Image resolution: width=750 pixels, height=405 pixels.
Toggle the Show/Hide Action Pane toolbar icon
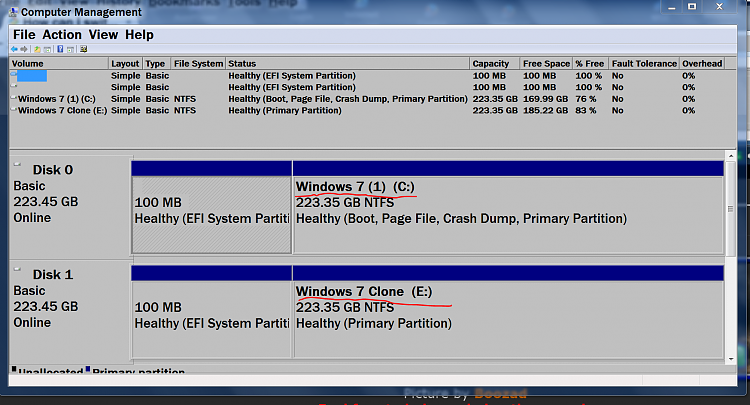70,49
